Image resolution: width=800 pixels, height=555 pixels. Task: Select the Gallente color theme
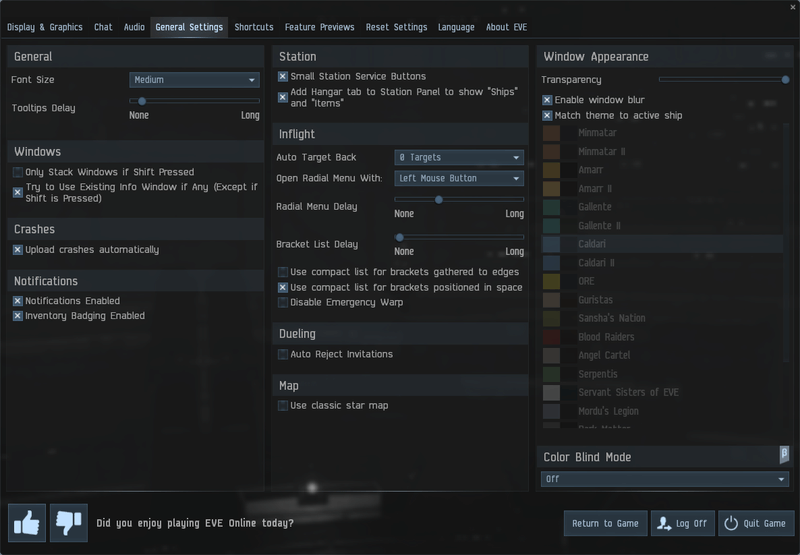pyautogui.click(x=662, y=207)
